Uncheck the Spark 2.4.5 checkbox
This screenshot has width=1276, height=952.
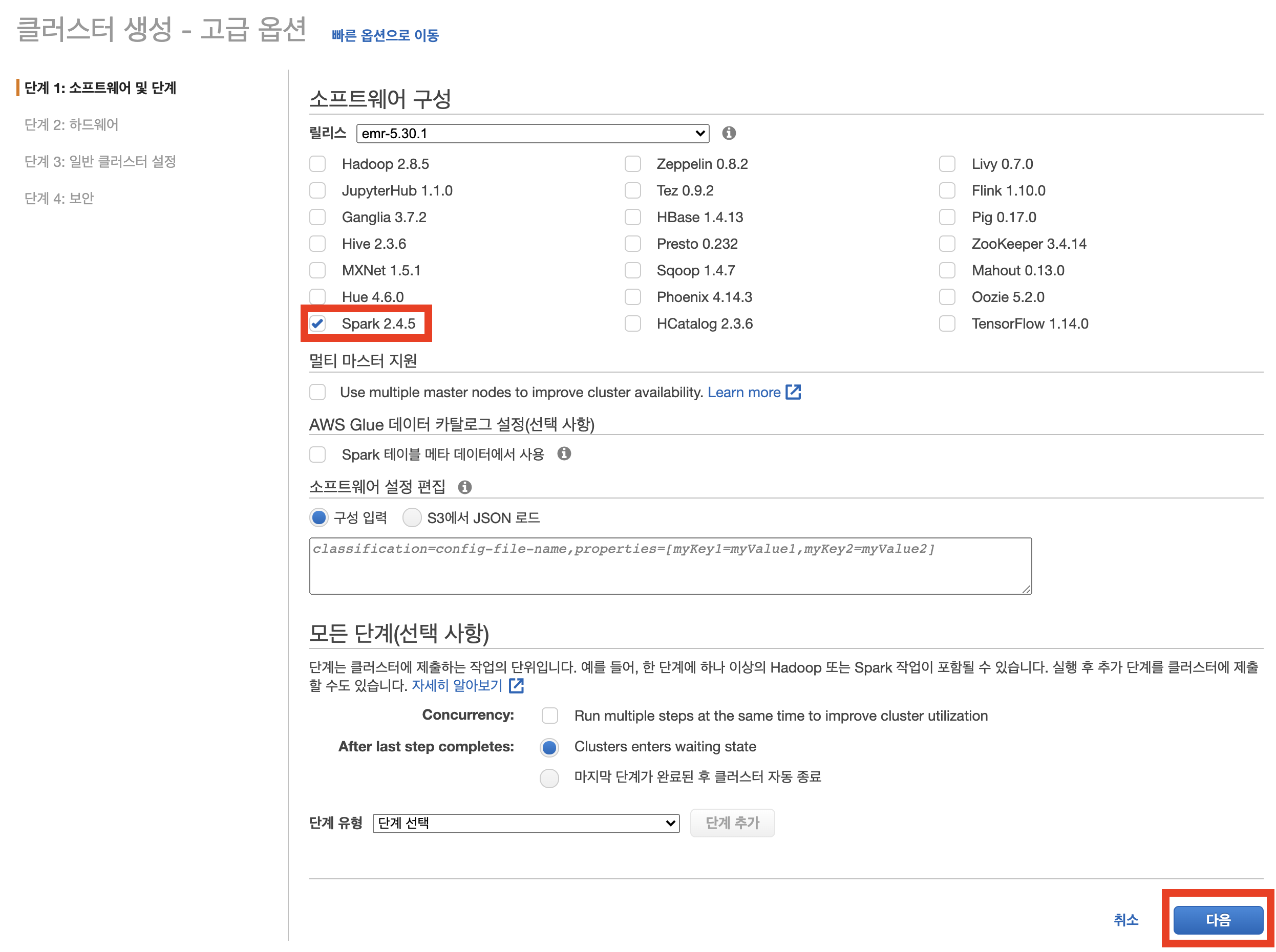tap(317, 323)
